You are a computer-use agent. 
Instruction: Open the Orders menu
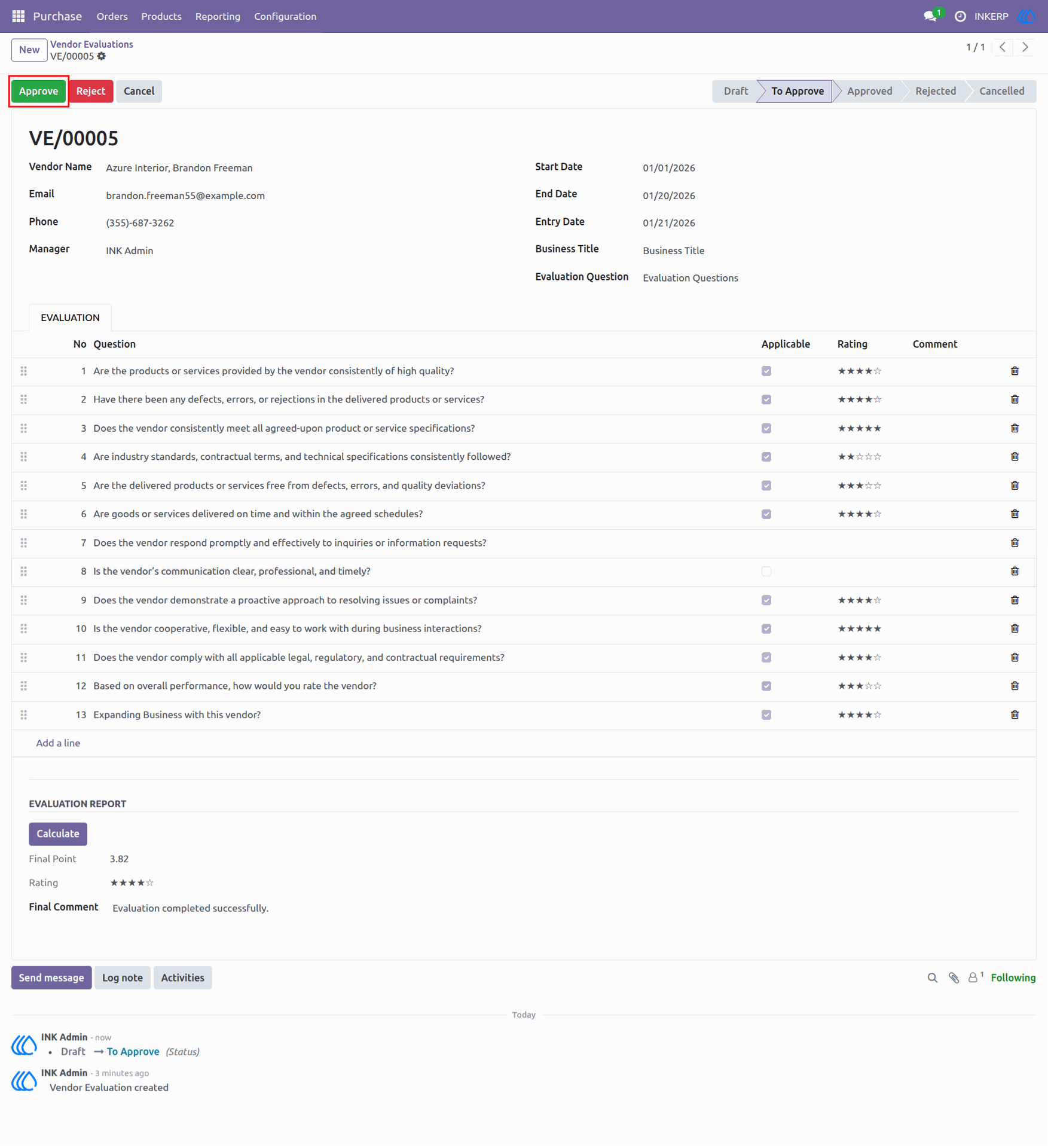[x=112, y=16]
